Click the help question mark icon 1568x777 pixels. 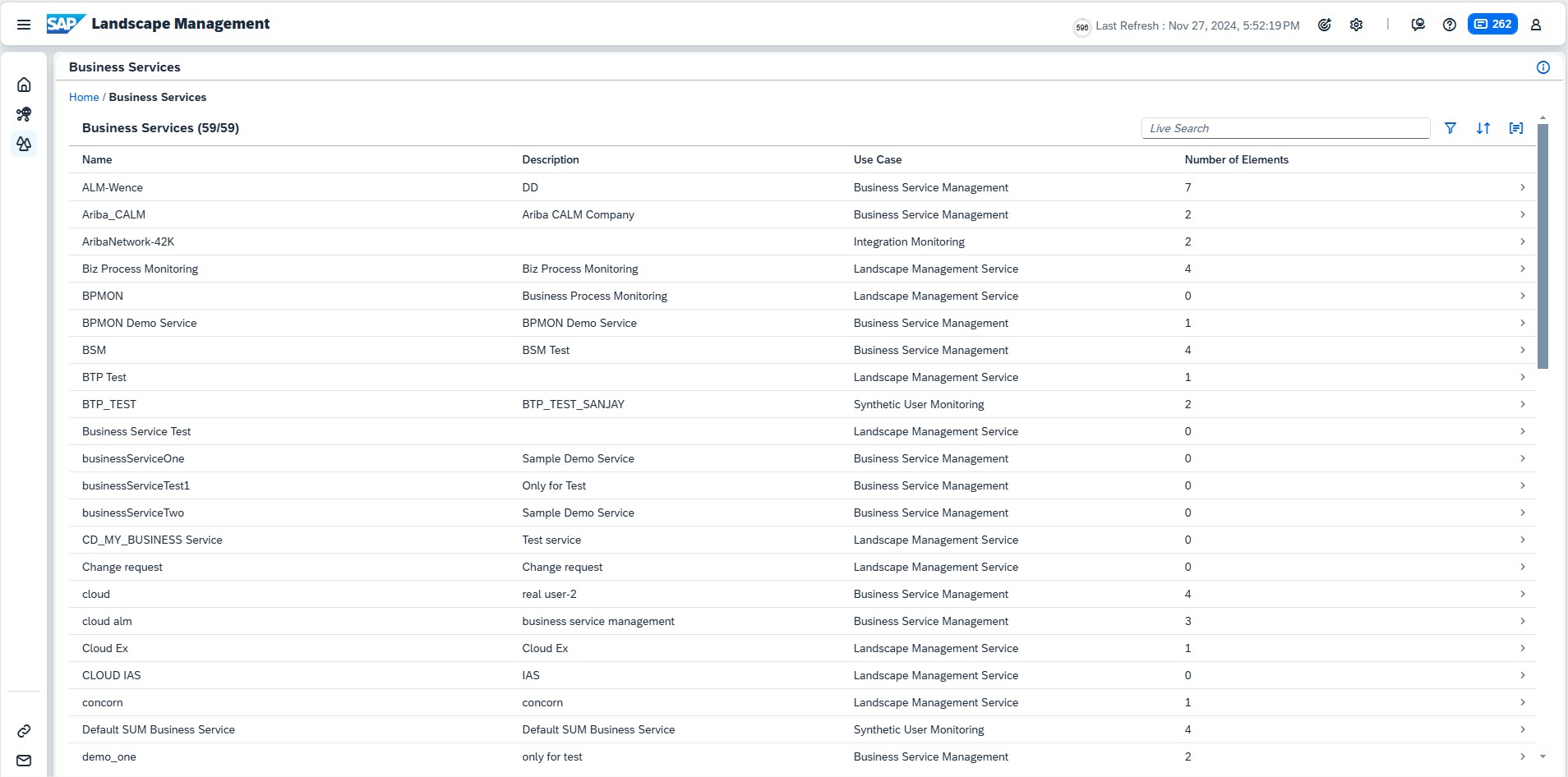[x=1450, y=25]
